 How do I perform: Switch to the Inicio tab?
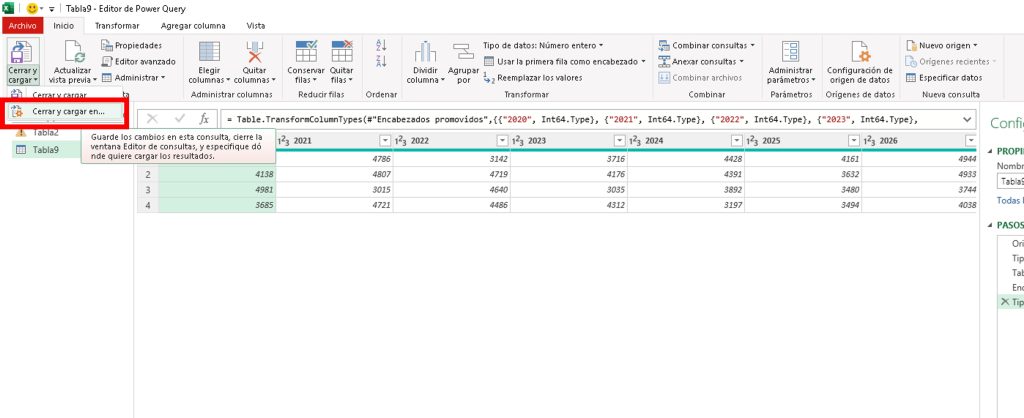(64, 26)
